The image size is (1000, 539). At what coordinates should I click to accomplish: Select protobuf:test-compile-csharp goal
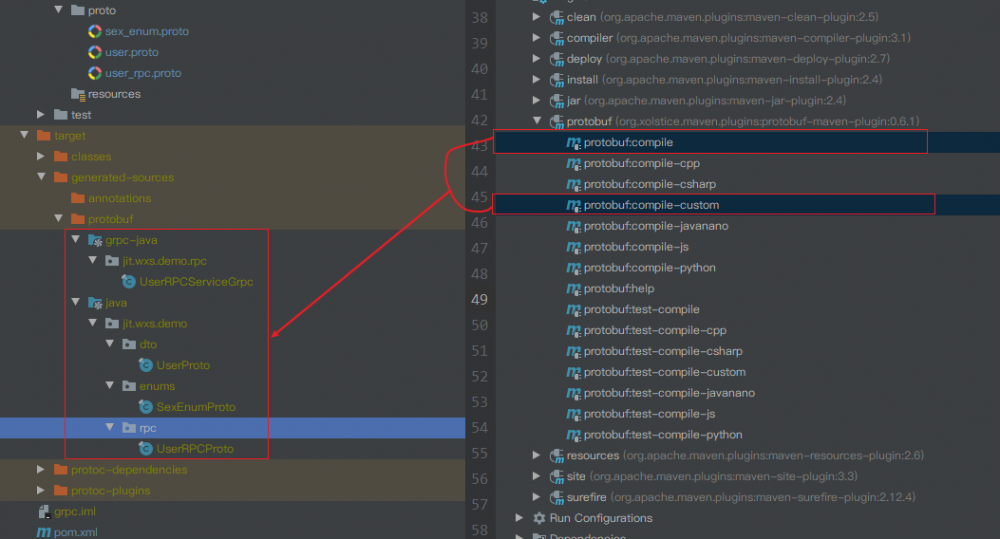pyautogui.click(x=663, y=351)
